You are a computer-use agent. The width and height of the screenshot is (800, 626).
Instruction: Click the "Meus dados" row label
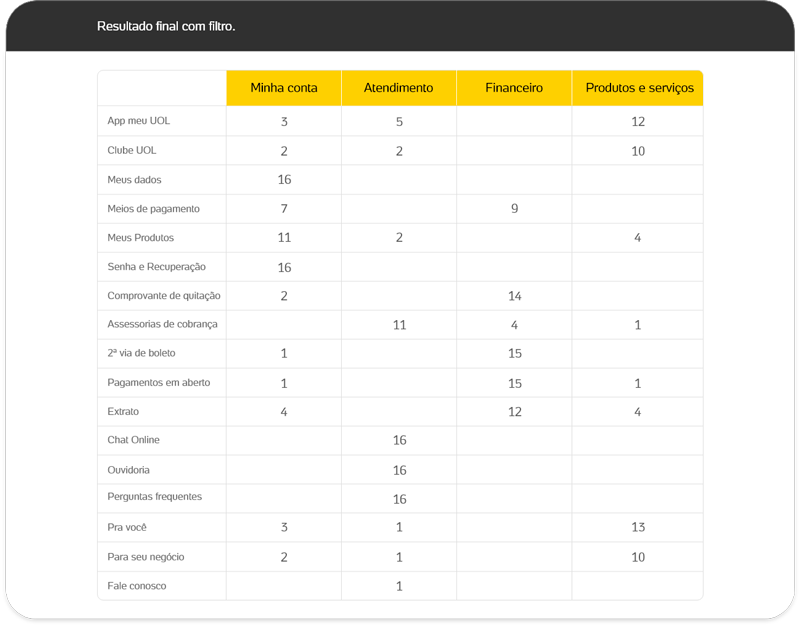(134, 180)
